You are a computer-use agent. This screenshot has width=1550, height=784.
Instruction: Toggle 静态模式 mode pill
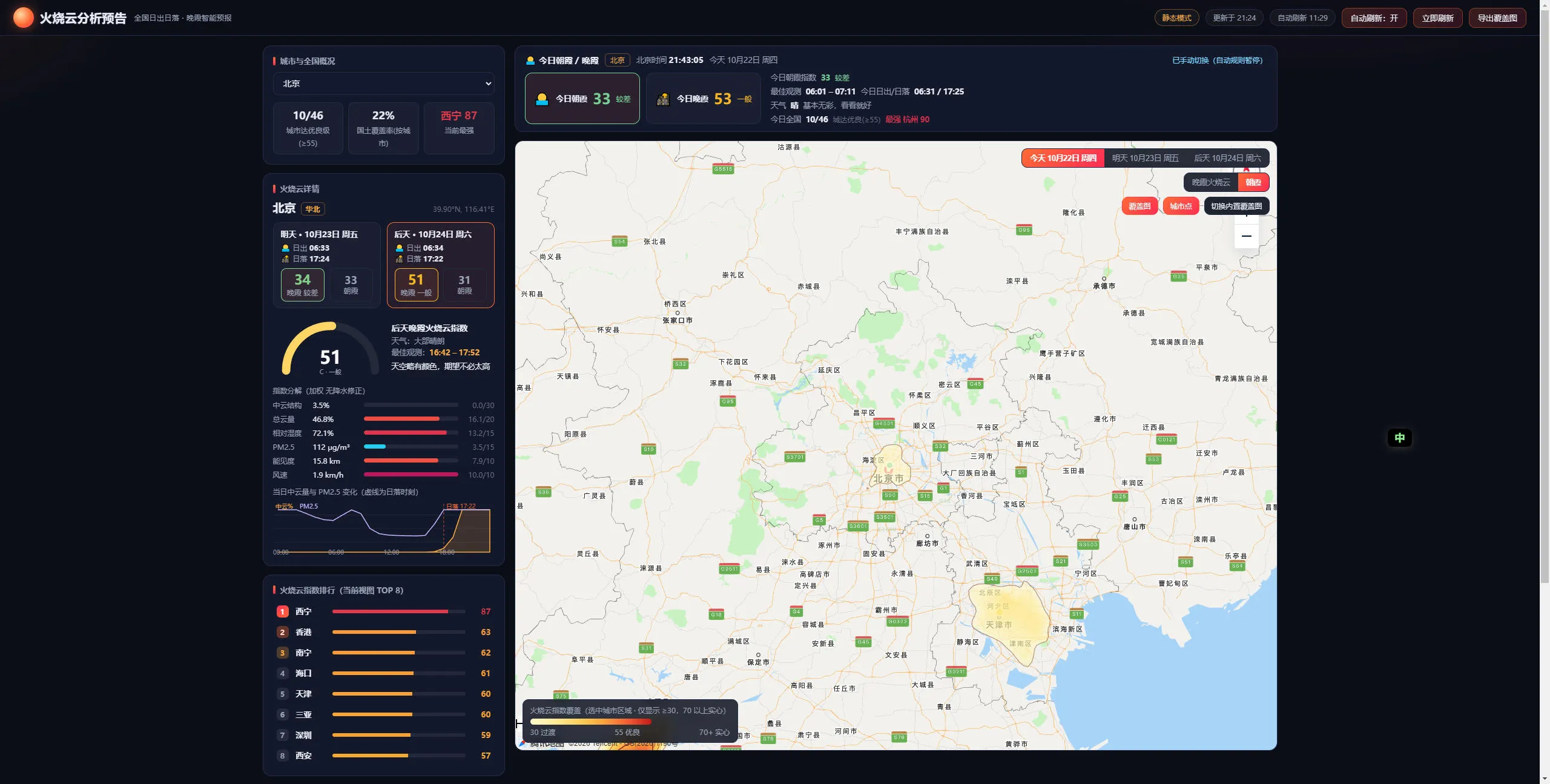pos(1176,18)
